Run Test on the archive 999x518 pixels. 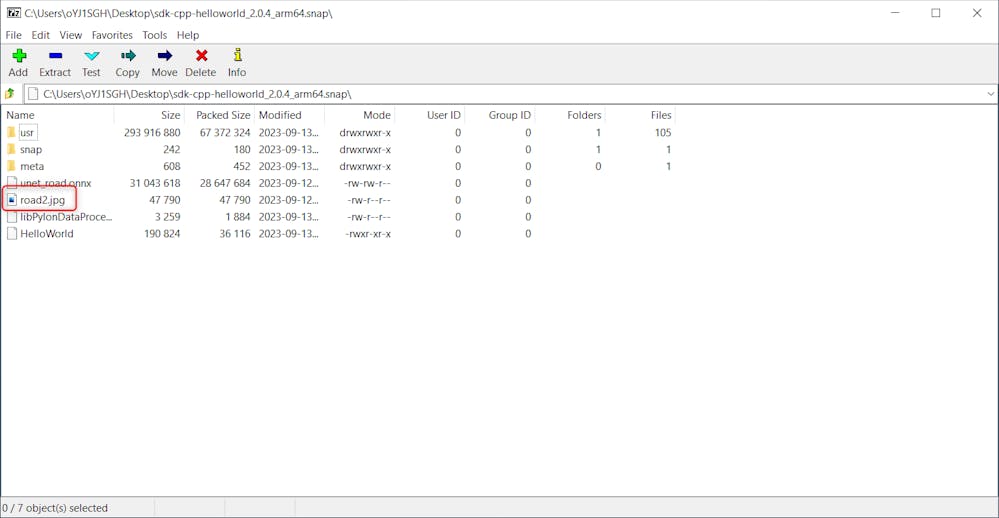91,57
